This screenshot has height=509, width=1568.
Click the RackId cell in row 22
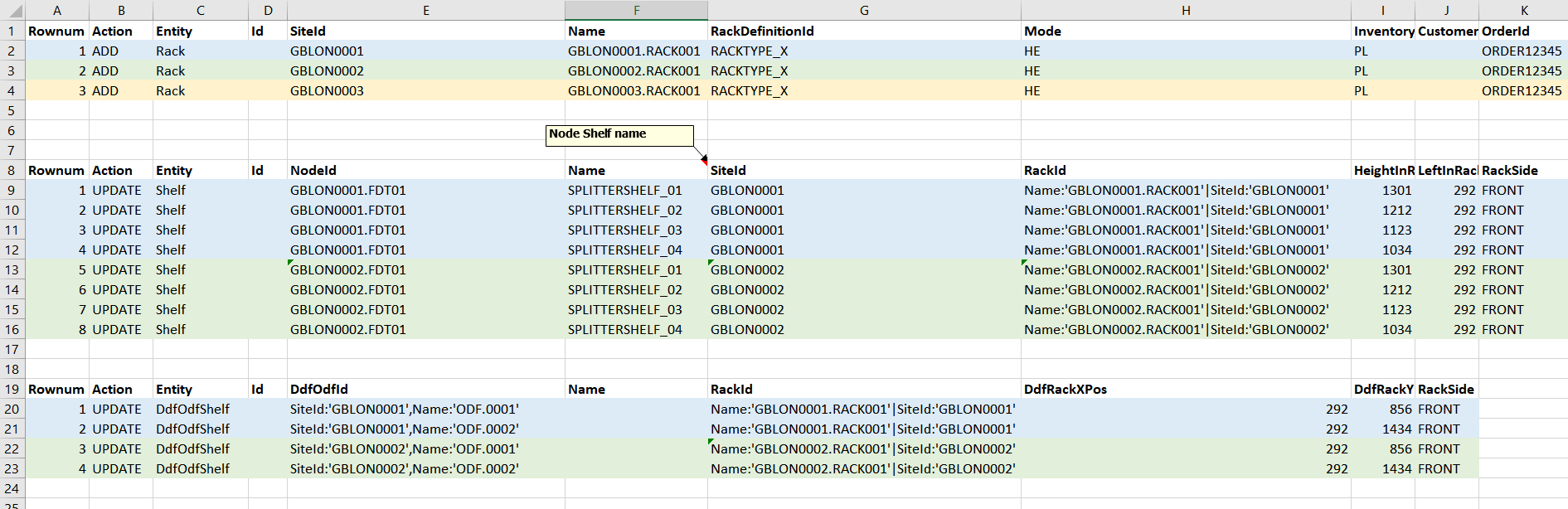(864, 448)
